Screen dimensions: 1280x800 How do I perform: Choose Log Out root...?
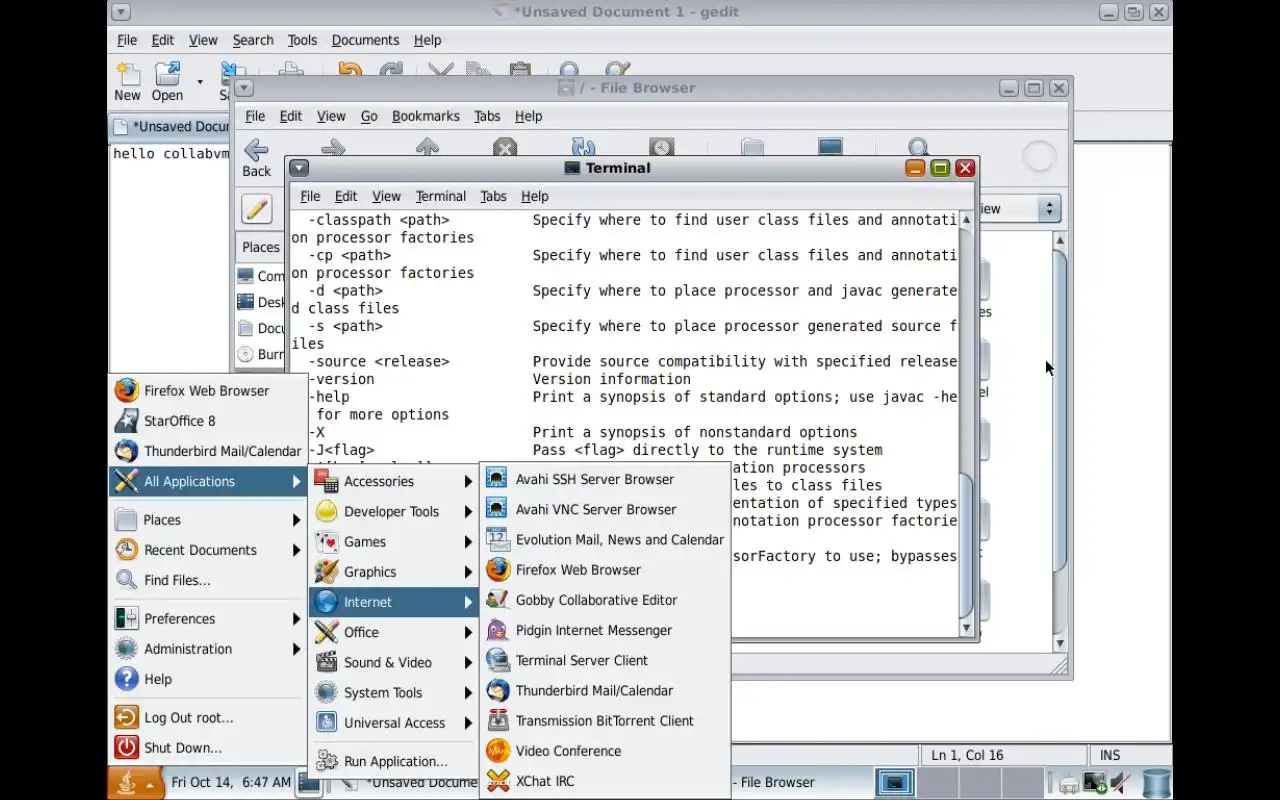[207, 718]
